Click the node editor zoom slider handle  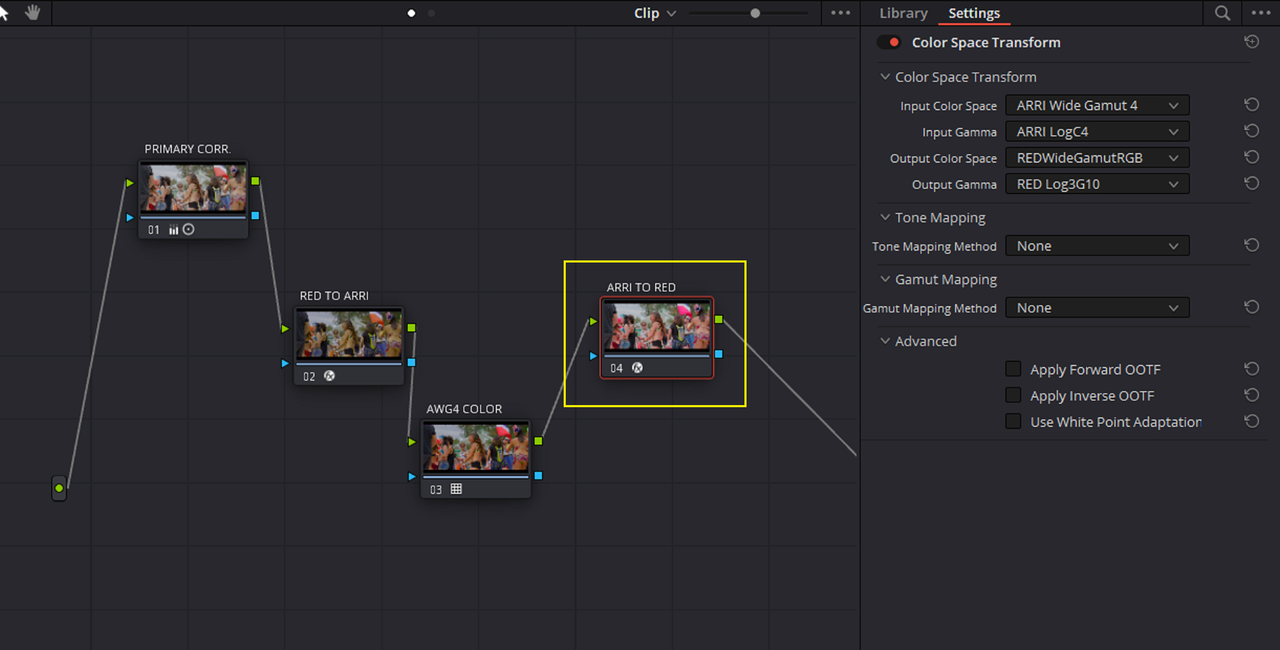755,13
